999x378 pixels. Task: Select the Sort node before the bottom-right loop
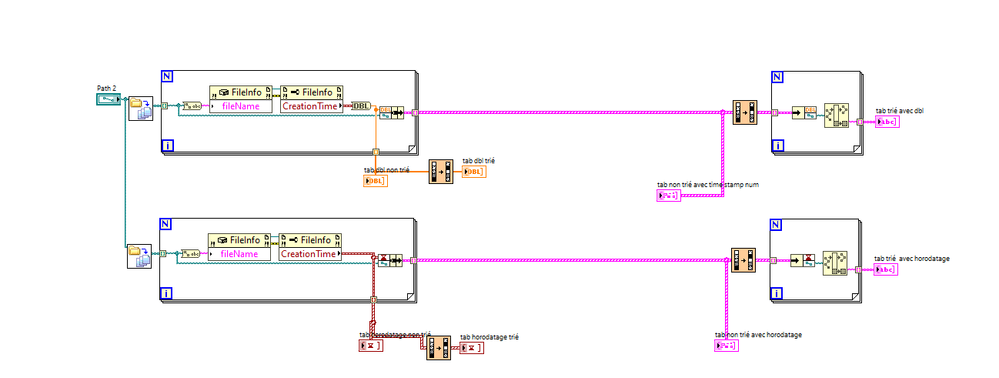point(743,260)
